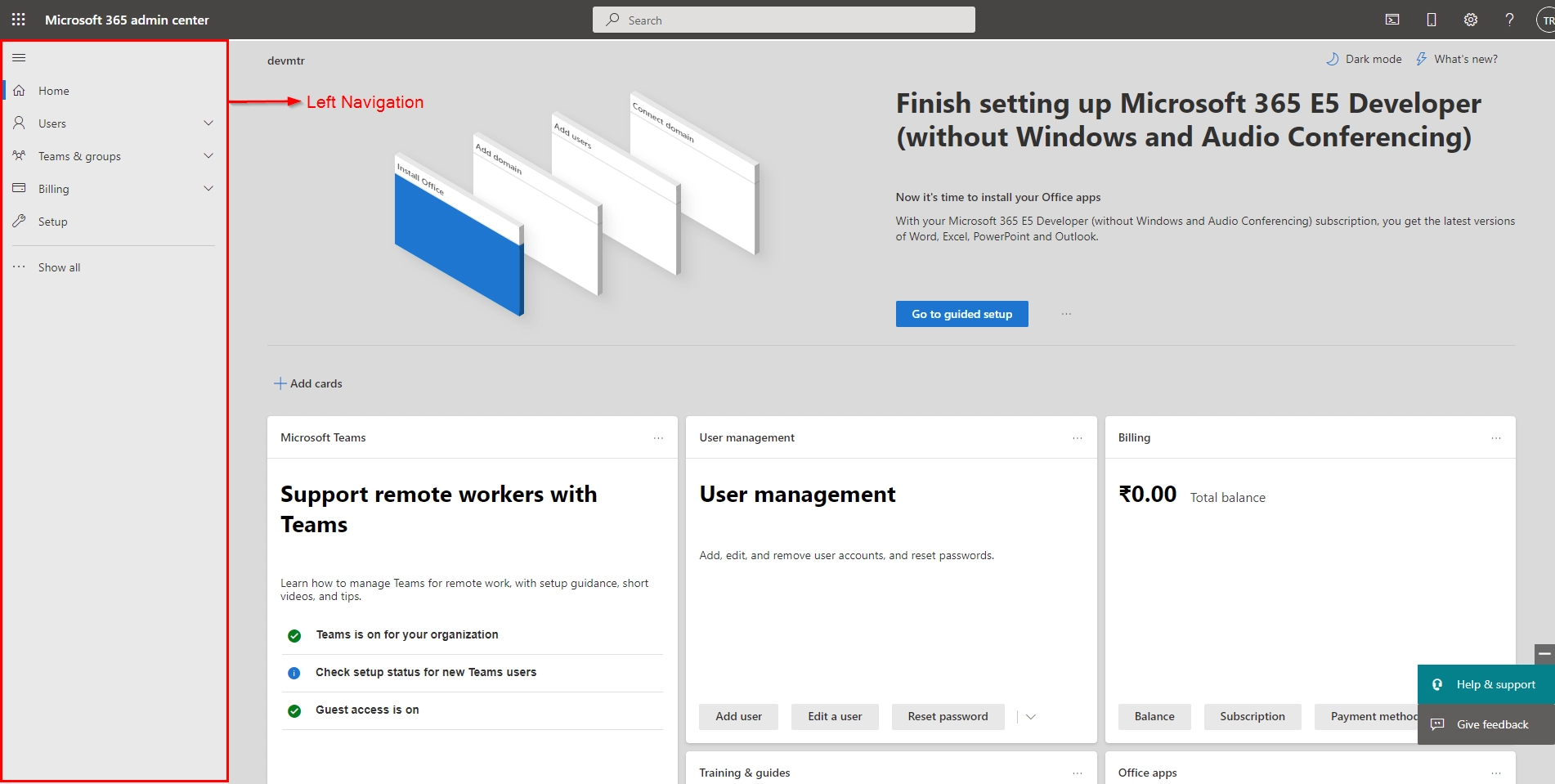Click the Add user button
Viewport: 1555px width, 784px height.
point(738,717)
